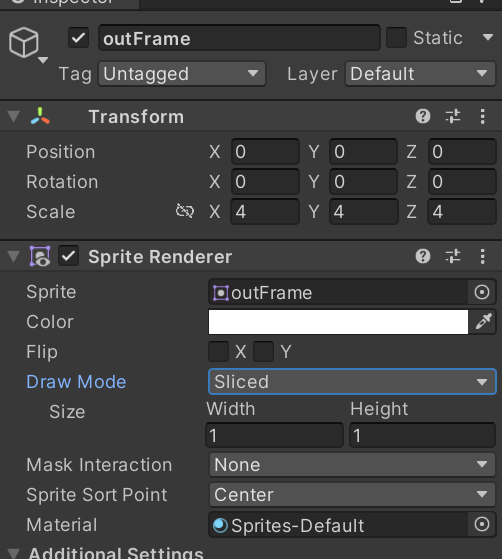The image size is (502, 559).
Task: Open the Layer dropdown showing Default
Action: click(420, 74)
